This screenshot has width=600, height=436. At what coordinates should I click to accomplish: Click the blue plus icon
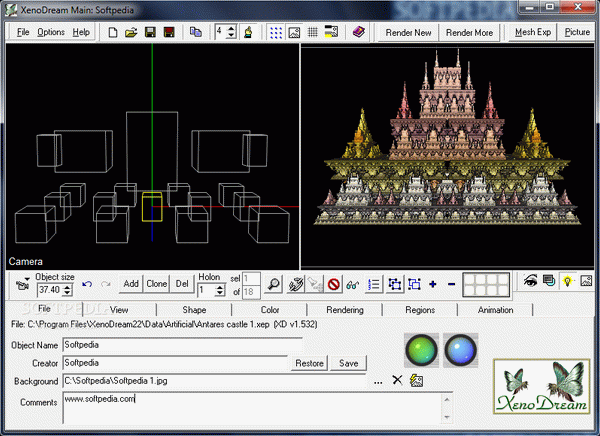(x=433, y=284)
